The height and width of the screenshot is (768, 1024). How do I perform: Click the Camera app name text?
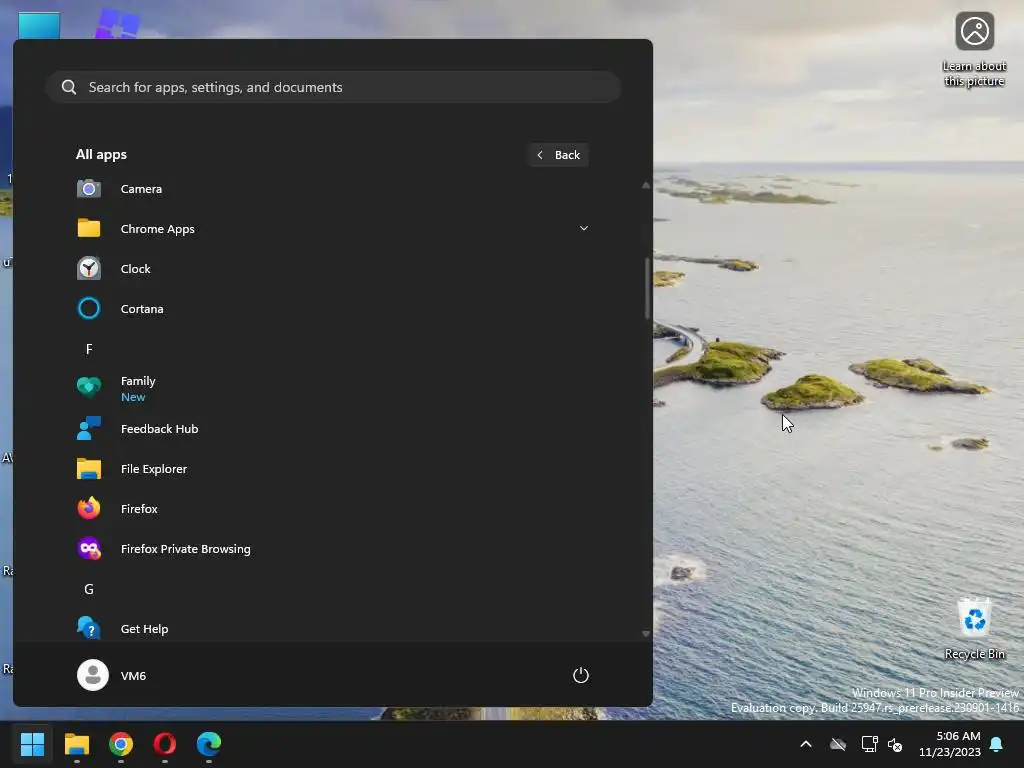[141, 189]
